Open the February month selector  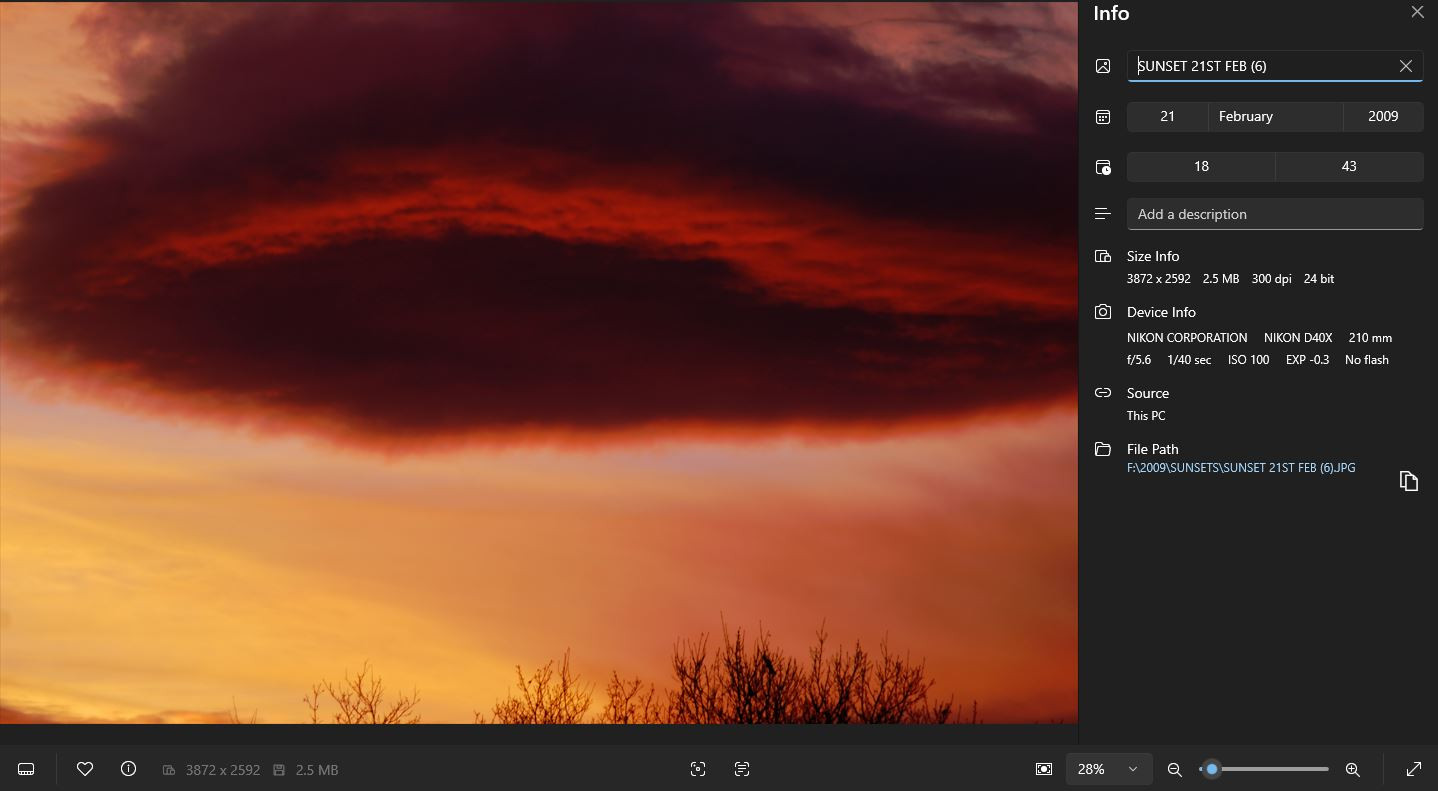(x=1274, y=116)
